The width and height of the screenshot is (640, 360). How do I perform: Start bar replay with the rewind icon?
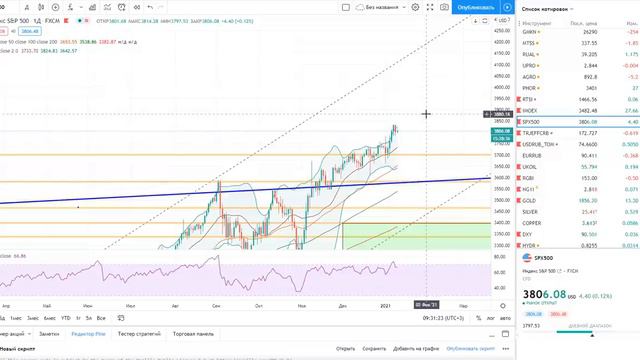(137, 7)
